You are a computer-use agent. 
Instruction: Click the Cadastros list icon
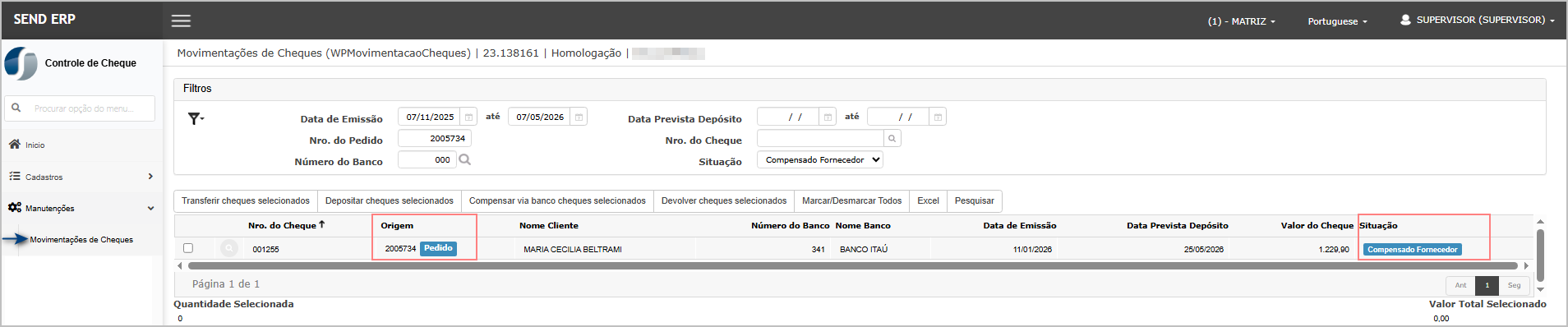15,176
